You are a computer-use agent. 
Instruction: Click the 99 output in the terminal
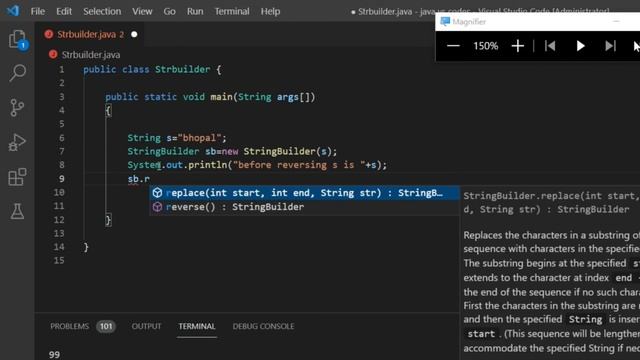coord(54,354)
